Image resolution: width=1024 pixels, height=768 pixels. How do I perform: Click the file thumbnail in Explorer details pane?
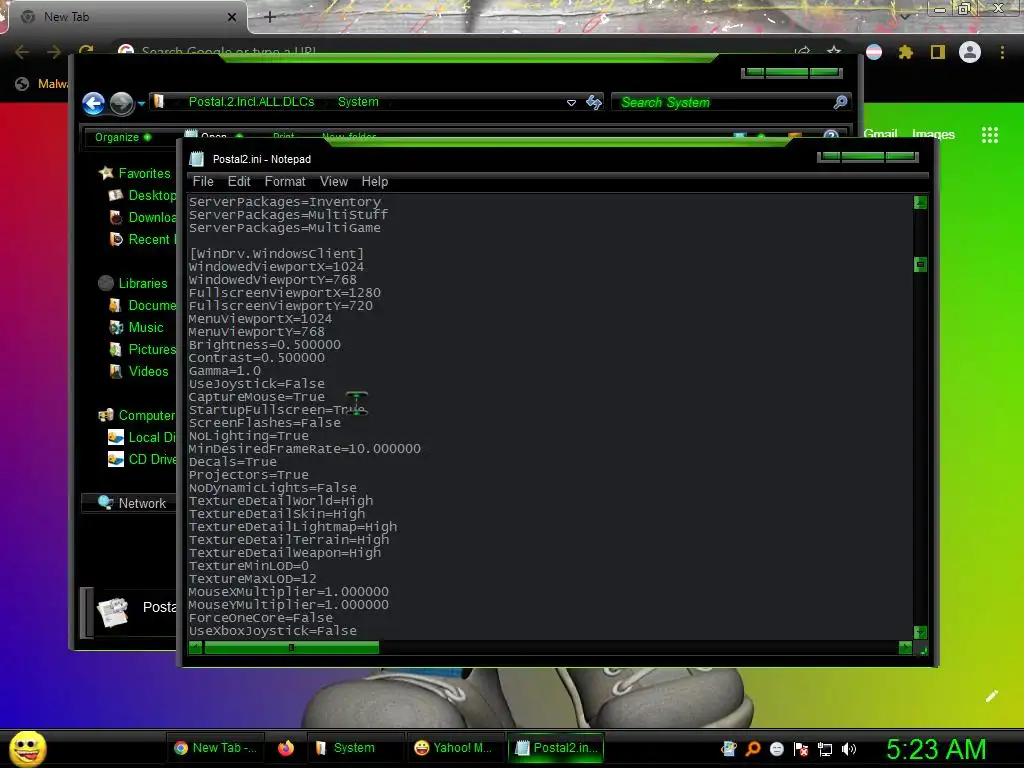[112, 612]
